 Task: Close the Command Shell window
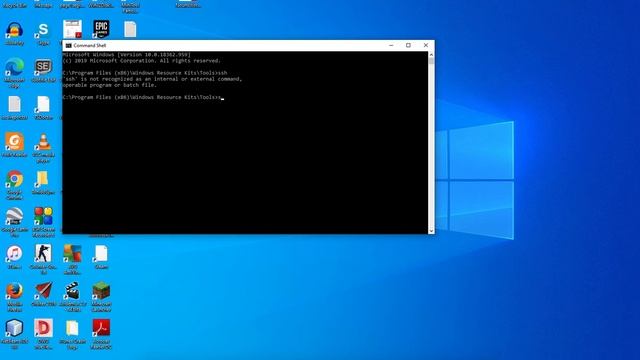(426, 45)
